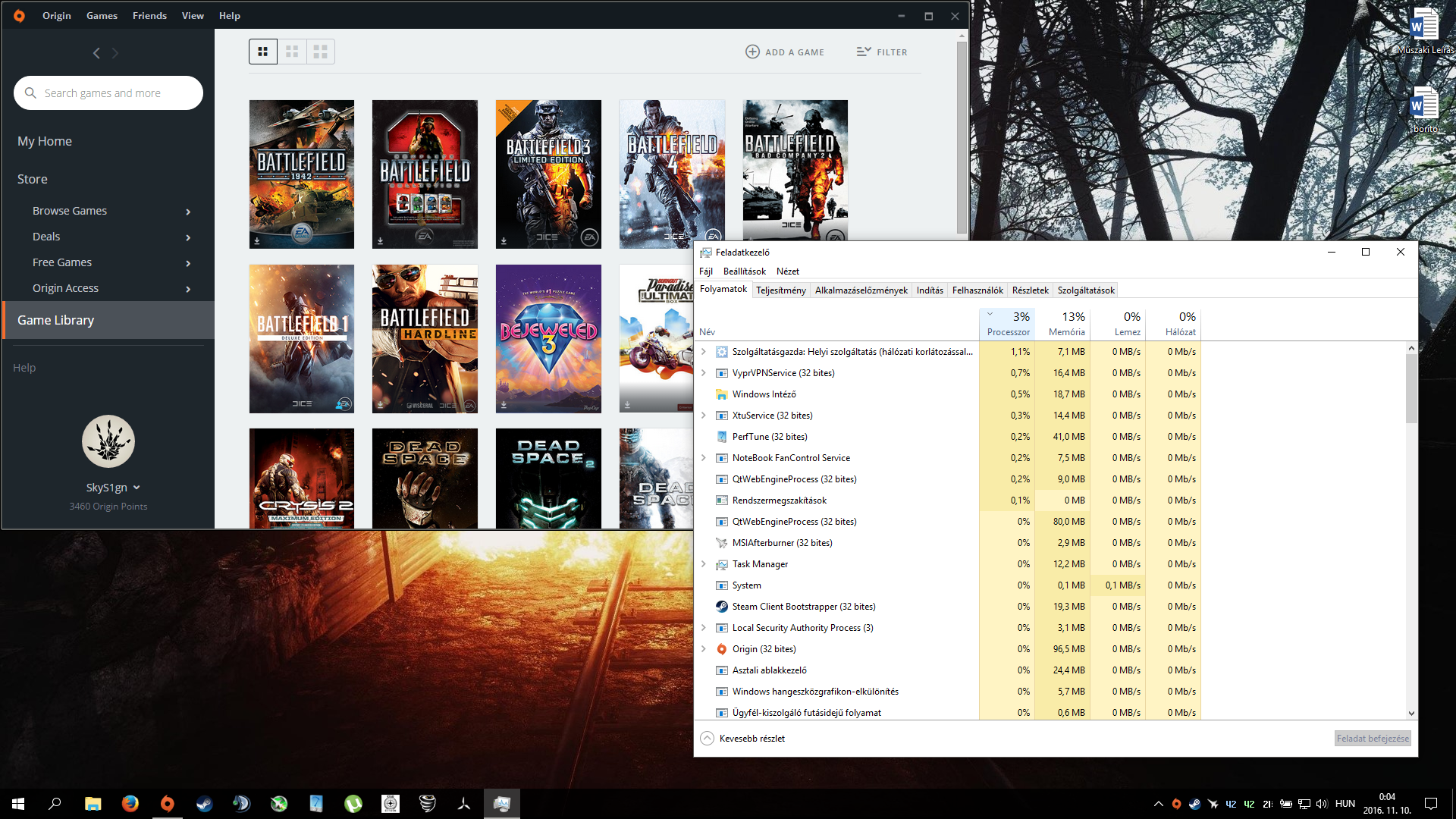Open the Help link in Origin sidebar
This screenshot has width=1456, height=819.
tap(24, 368)
